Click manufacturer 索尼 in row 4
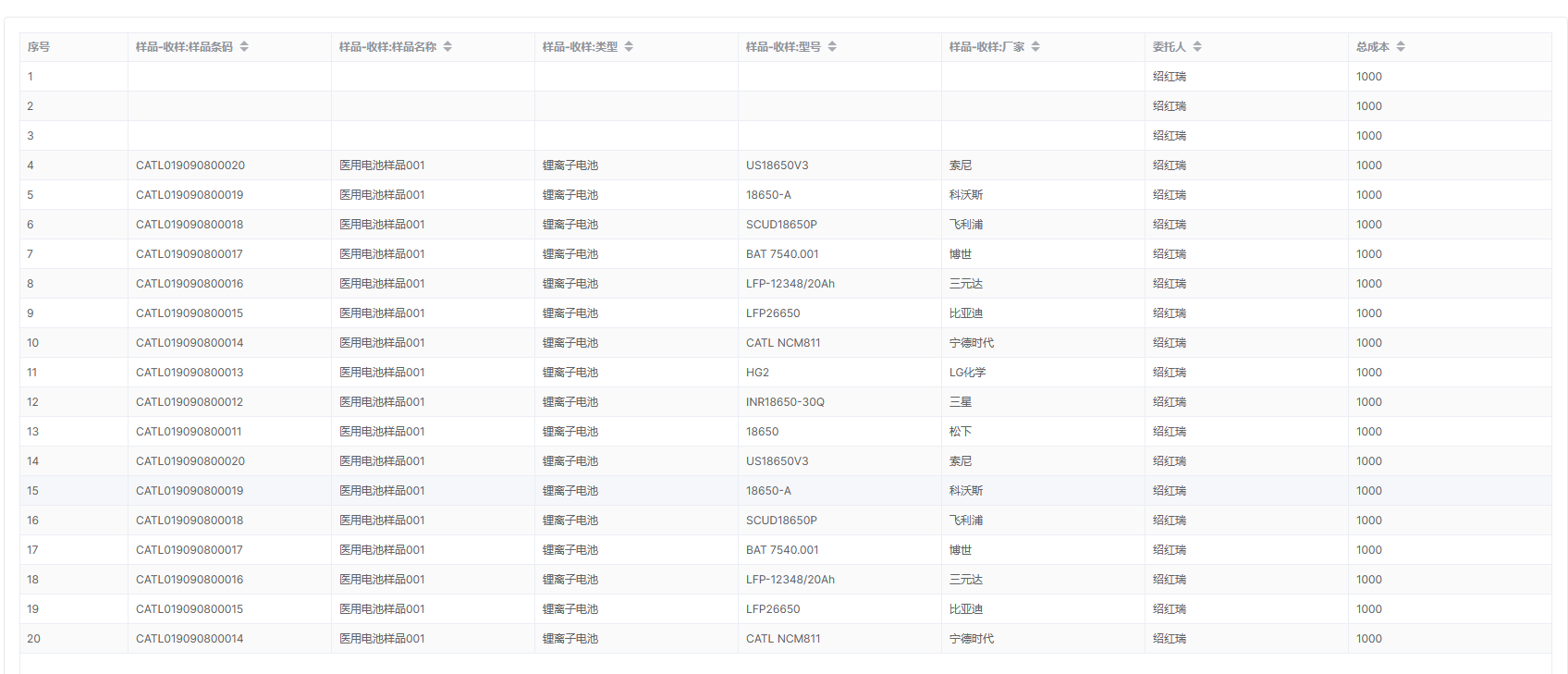Viewport: 1568px width, 674px height. tap(961, 165)
